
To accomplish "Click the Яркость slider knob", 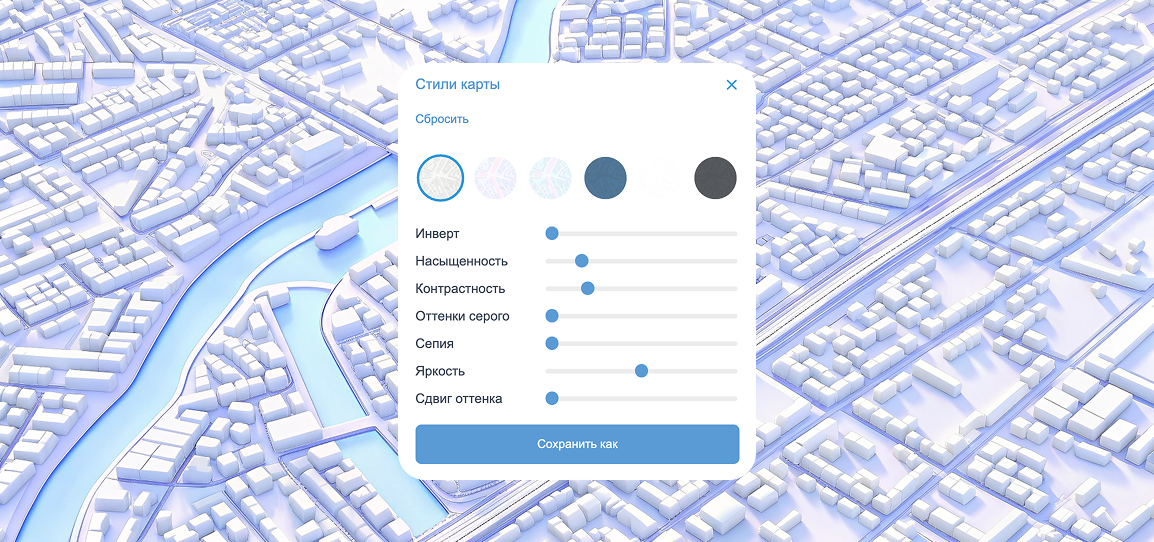I will 641,371.
